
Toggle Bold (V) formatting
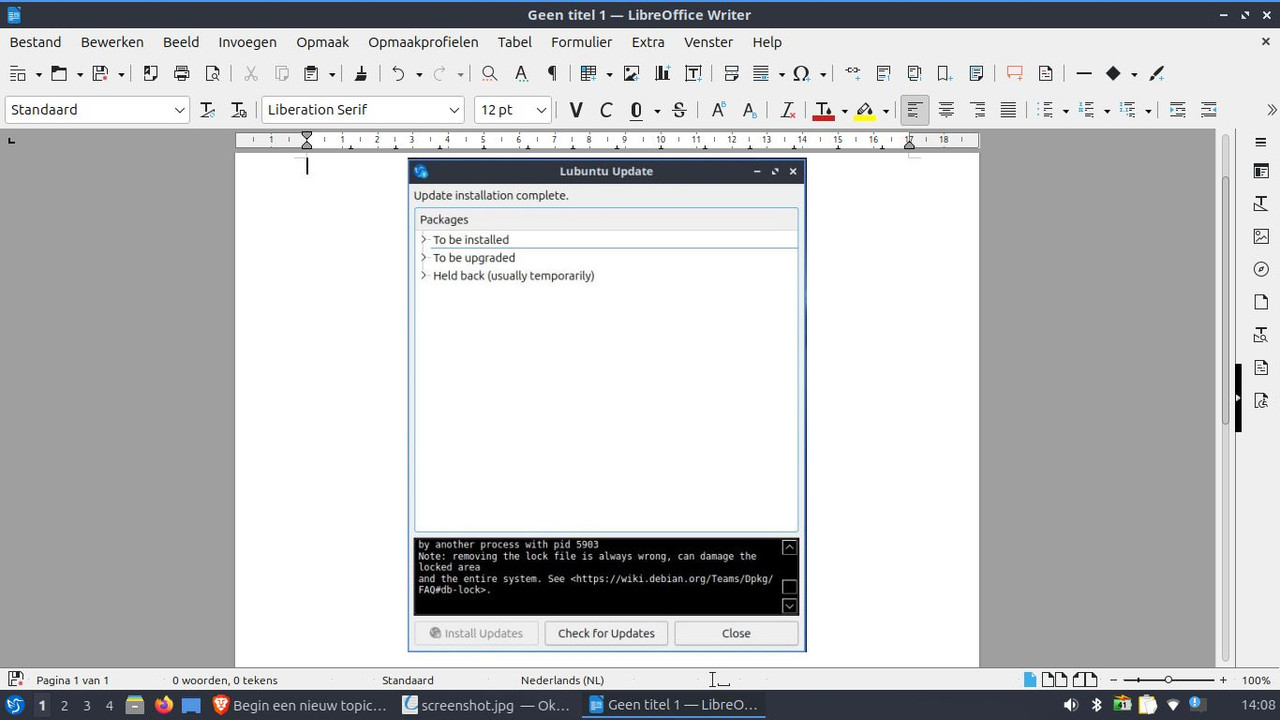(x=575, y=110)
